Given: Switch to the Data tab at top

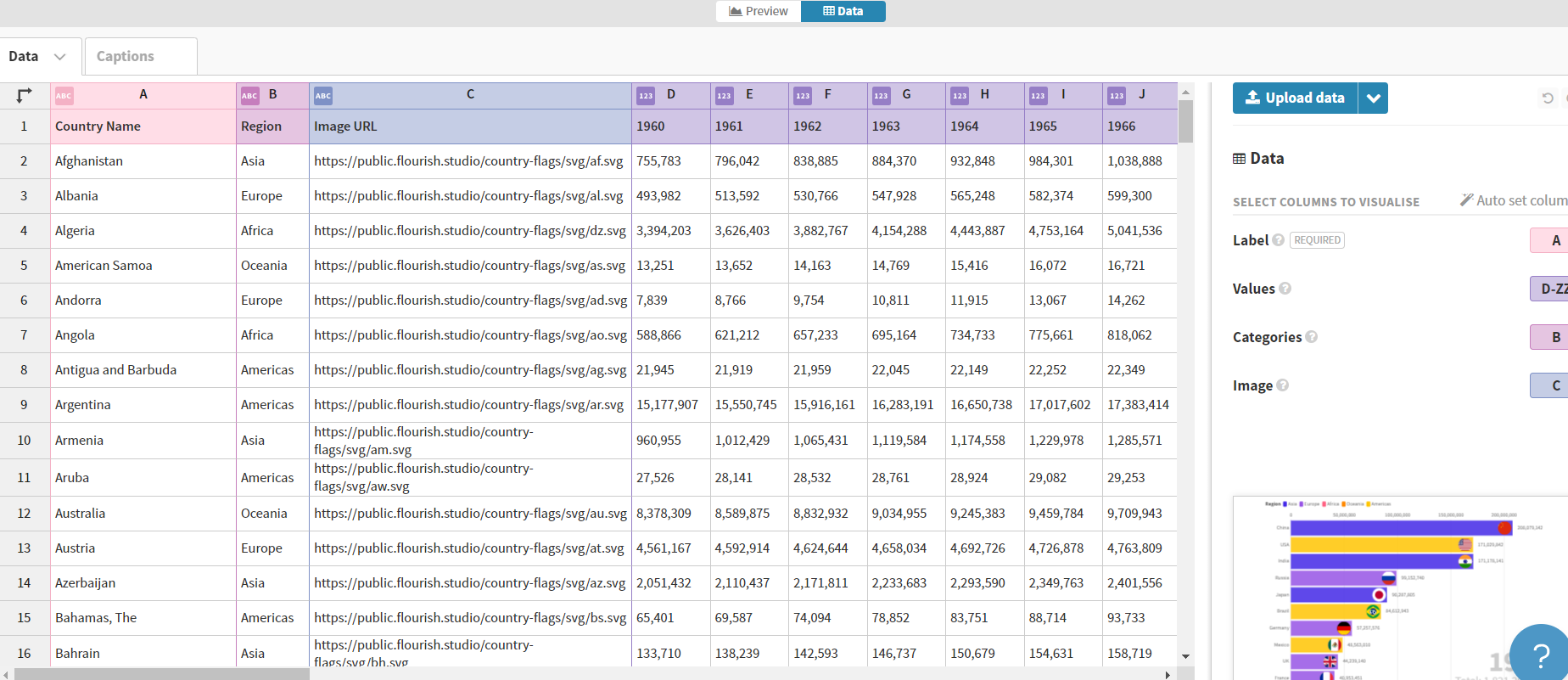Looking at the screenshot, I should coord(843,11).
